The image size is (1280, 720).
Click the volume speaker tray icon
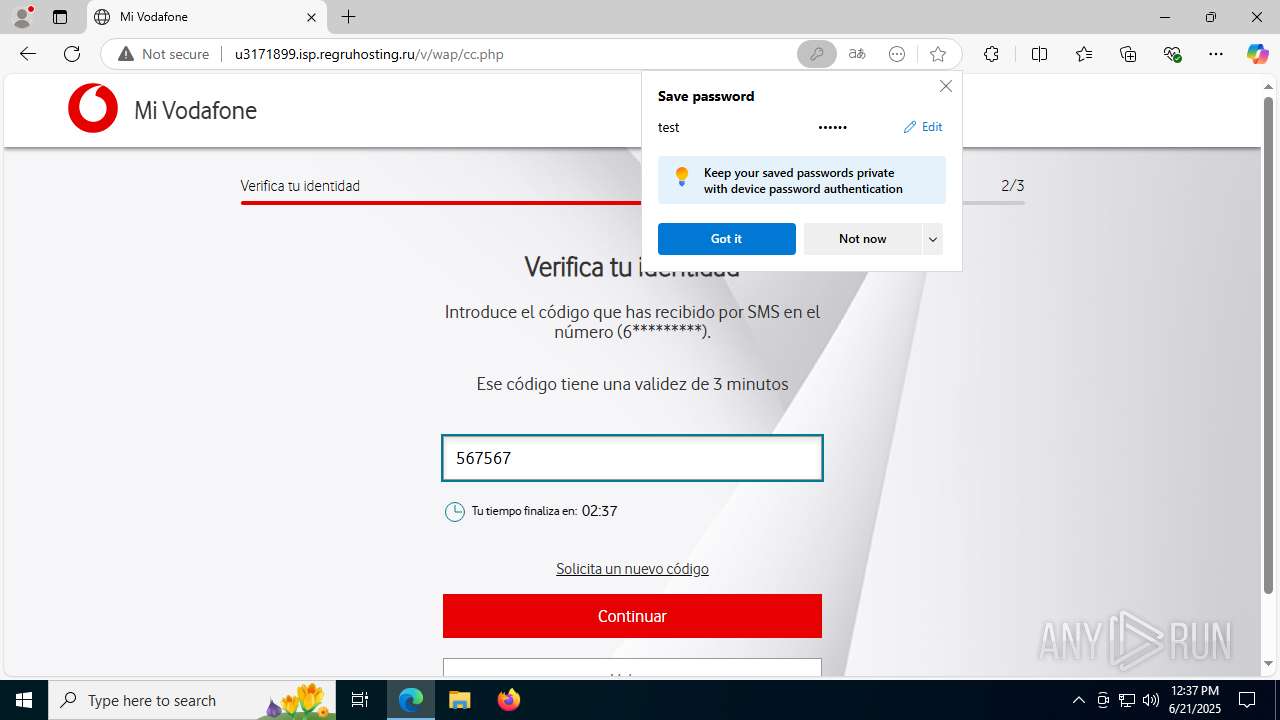[x=1151, y=700]
